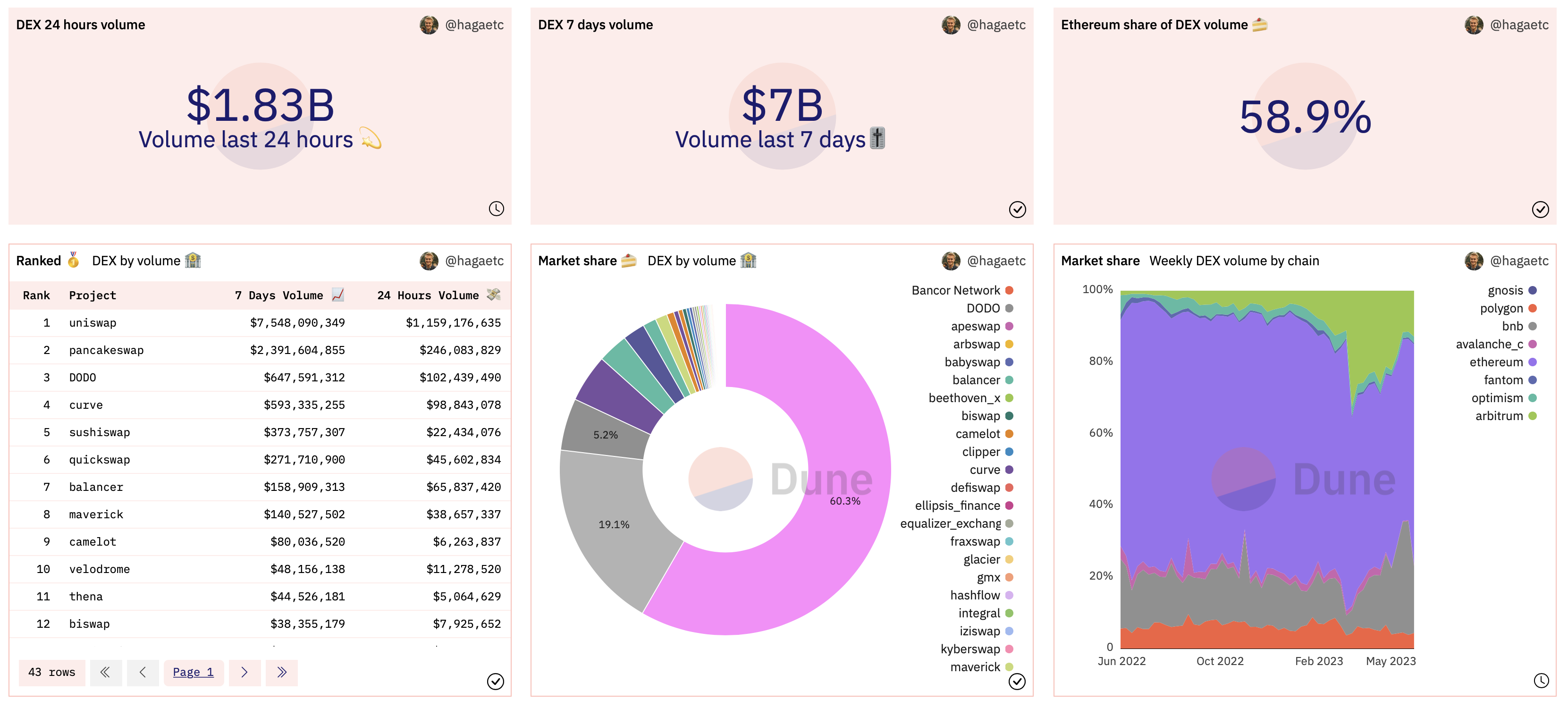Go to next page of ranked table
The height and width of the screenshot is (708, 1568).
click(244, 672)
